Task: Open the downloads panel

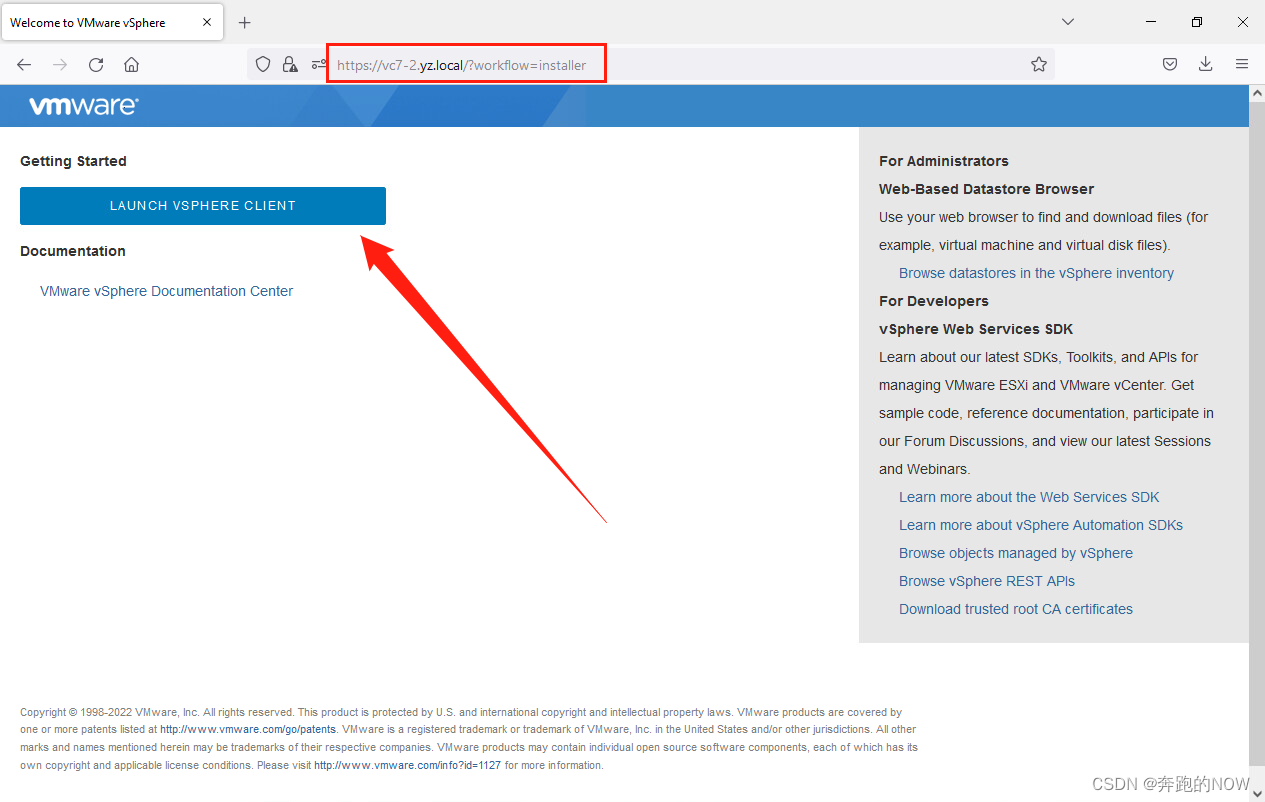Action: pyautogui.click(x=1206, y=64)
